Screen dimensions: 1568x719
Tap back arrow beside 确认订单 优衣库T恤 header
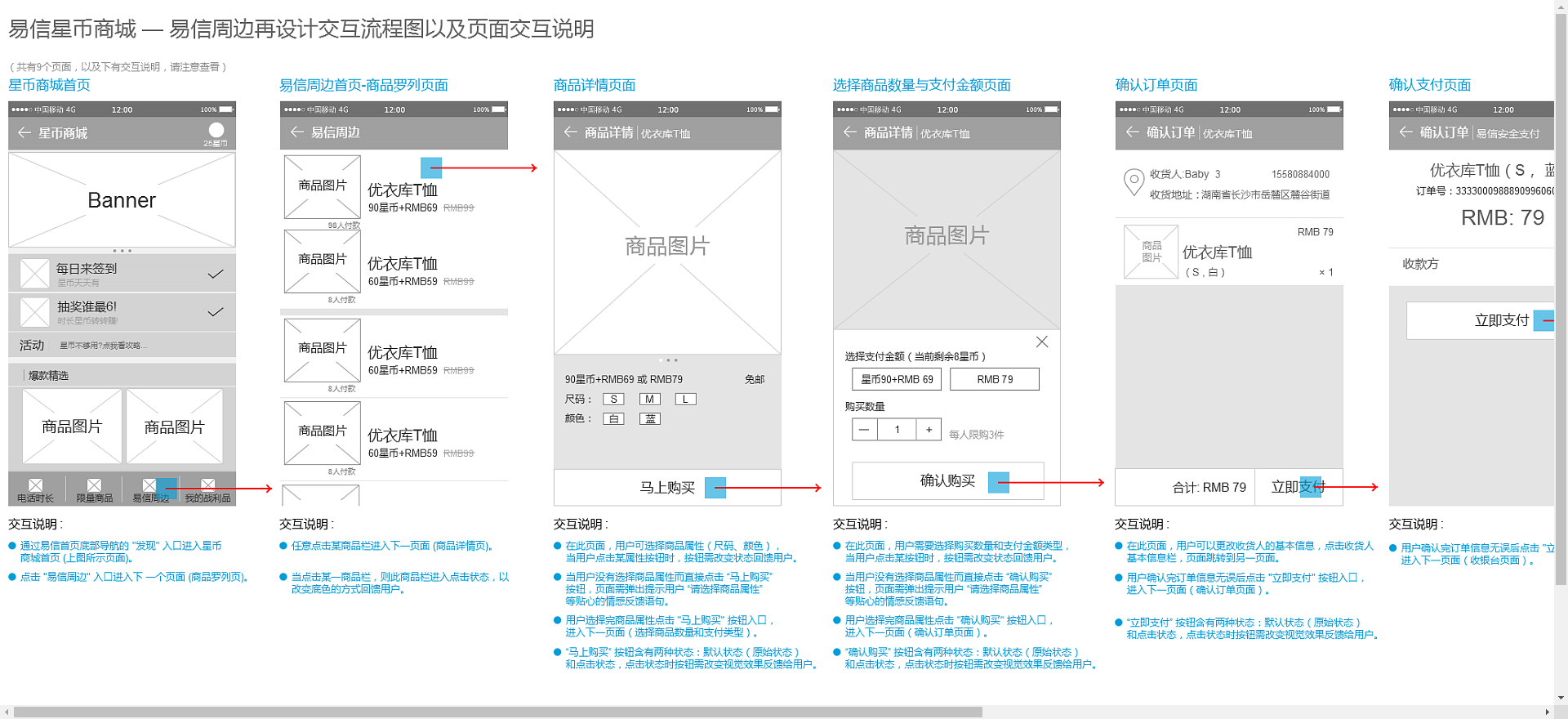pyautogui.click(x=1132, y=132)
